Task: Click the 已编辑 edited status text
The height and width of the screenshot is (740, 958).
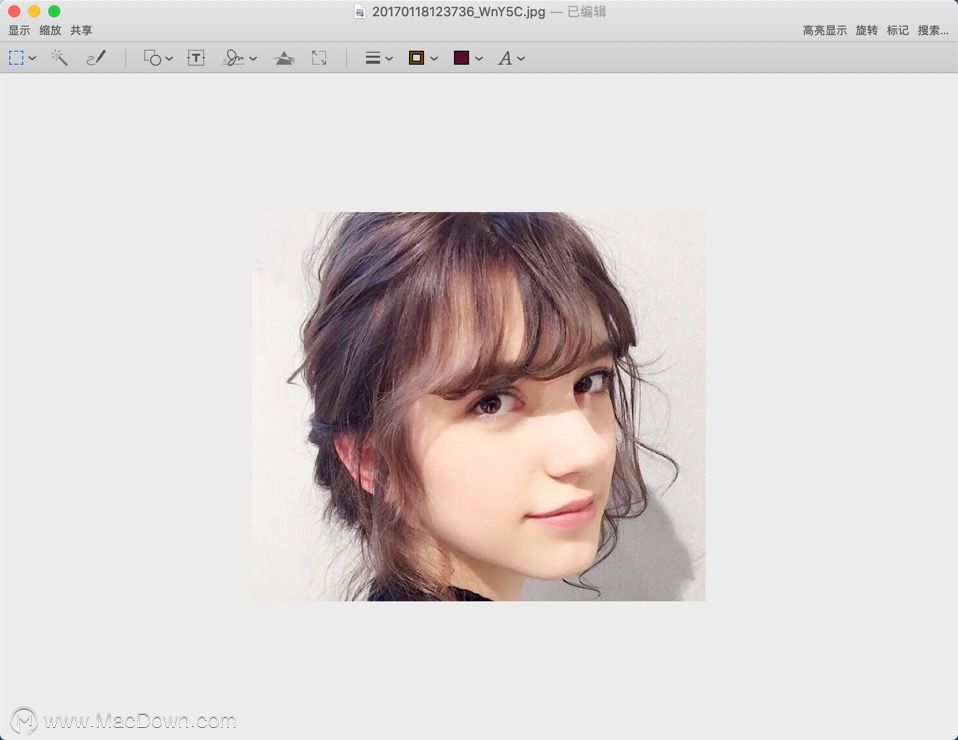Action: click(x=587, y=12)
